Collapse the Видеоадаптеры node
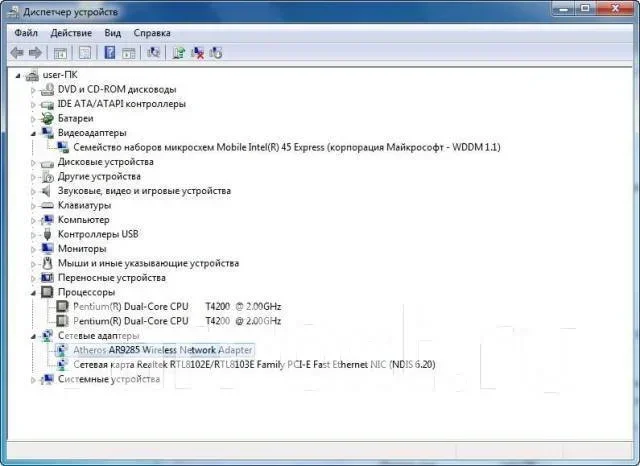This screenshot has height=466, width=640. tap(33, 134)
